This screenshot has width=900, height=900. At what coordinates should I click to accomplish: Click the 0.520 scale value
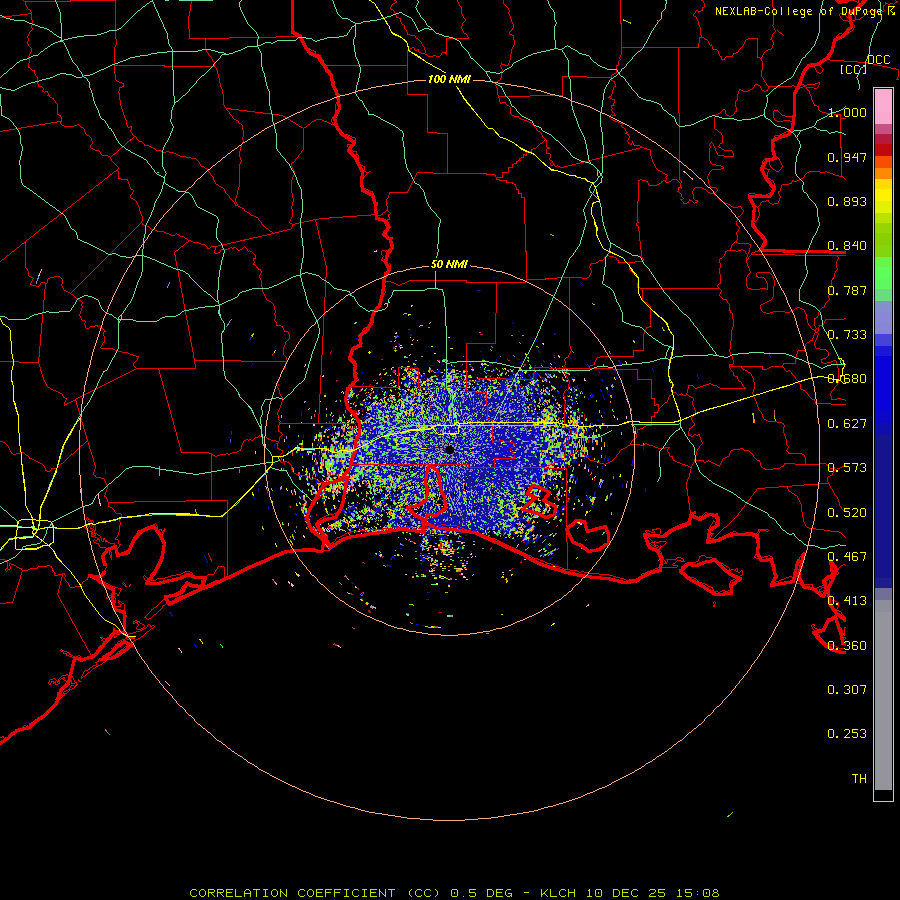(x=847, y=513)
